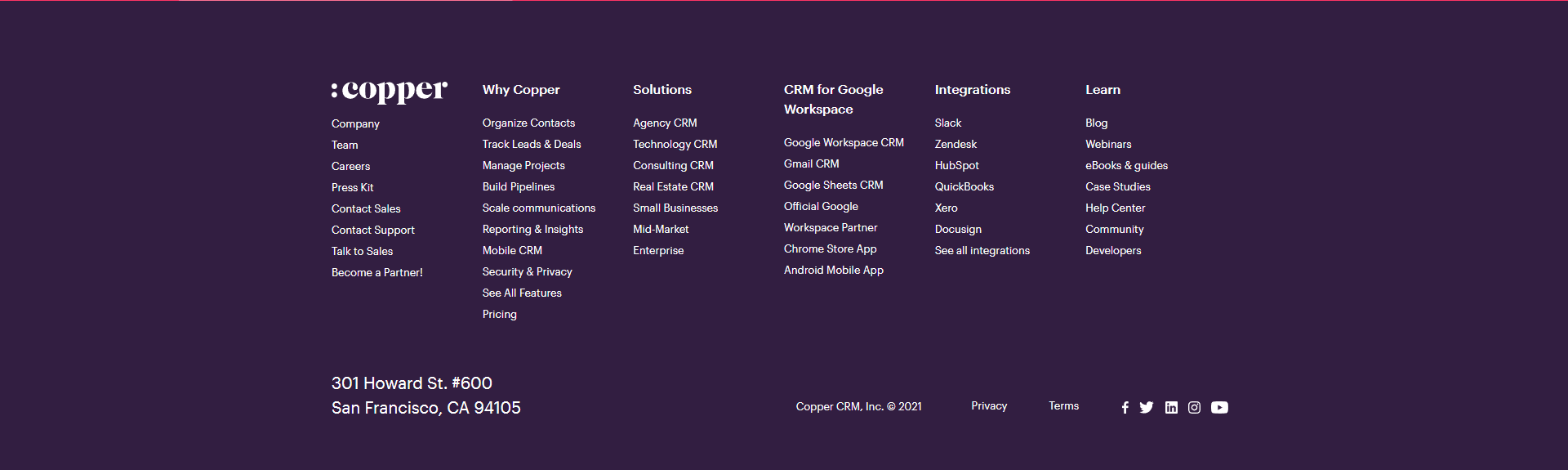This screenshot has height=470, width=1568.
Task: Open Real Estate CRM solution
Action: (x=673, y=186)
